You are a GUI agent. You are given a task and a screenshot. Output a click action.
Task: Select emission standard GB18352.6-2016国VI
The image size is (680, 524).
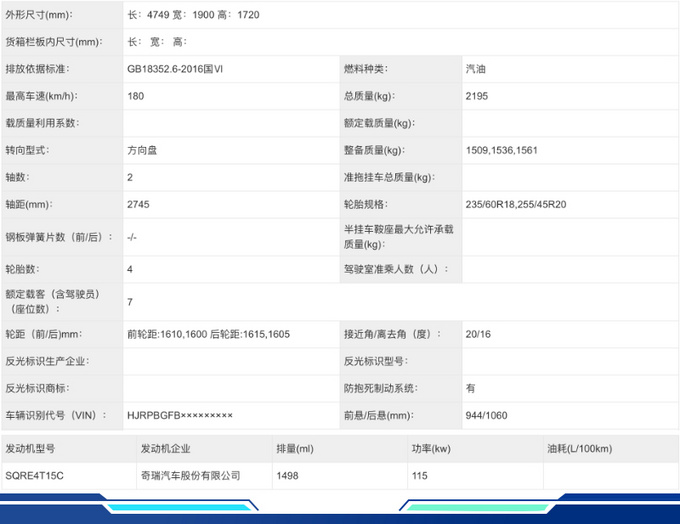(x=175, y=69)
